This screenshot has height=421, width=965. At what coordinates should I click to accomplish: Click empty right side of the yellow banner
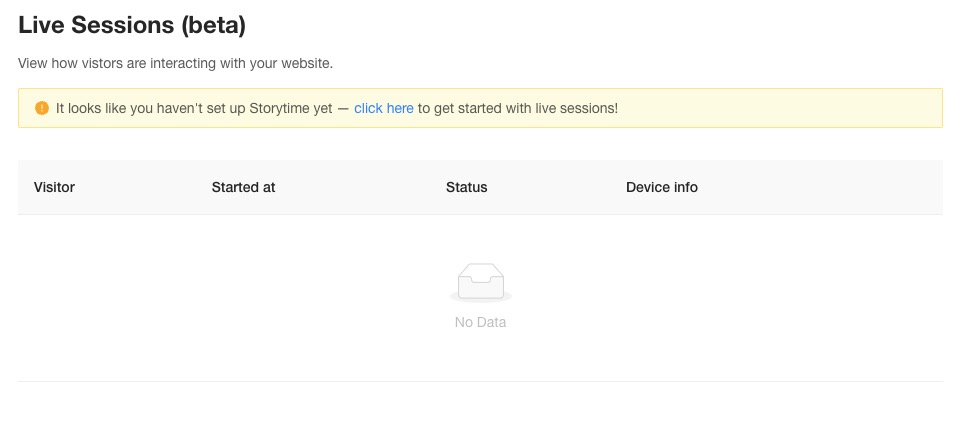click(x=800, y=108)
